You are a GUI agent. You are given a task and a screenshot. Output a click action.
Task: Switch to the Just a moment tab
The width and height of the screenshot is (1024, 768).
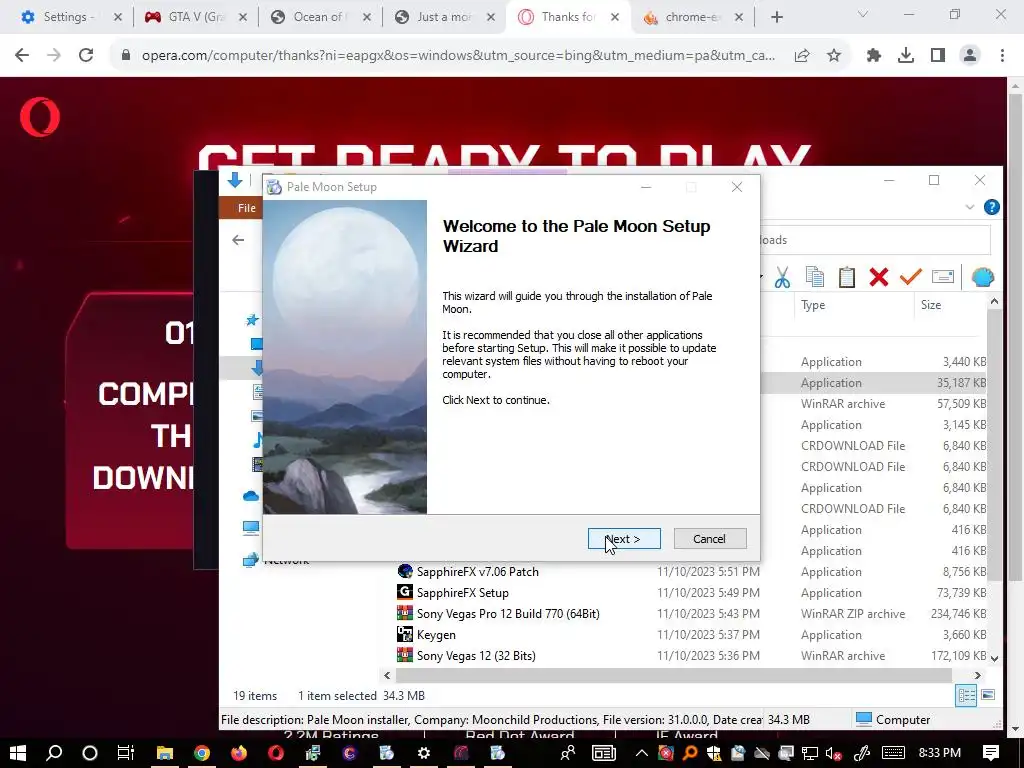(444, 17)
